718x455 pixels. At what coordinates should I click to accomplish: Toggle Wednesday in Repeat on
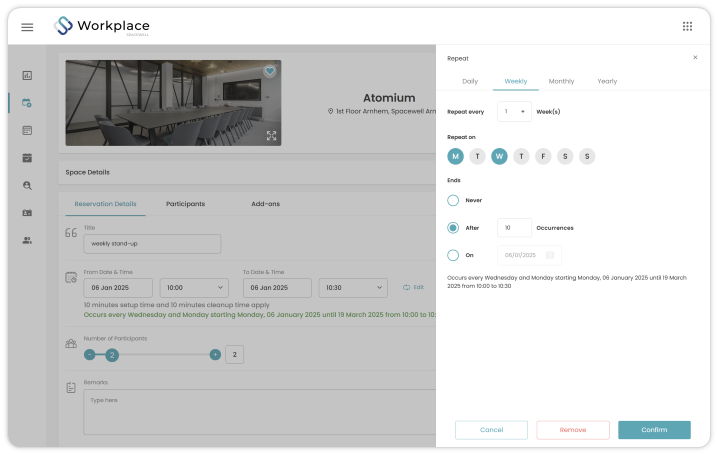tap(499, 157)
